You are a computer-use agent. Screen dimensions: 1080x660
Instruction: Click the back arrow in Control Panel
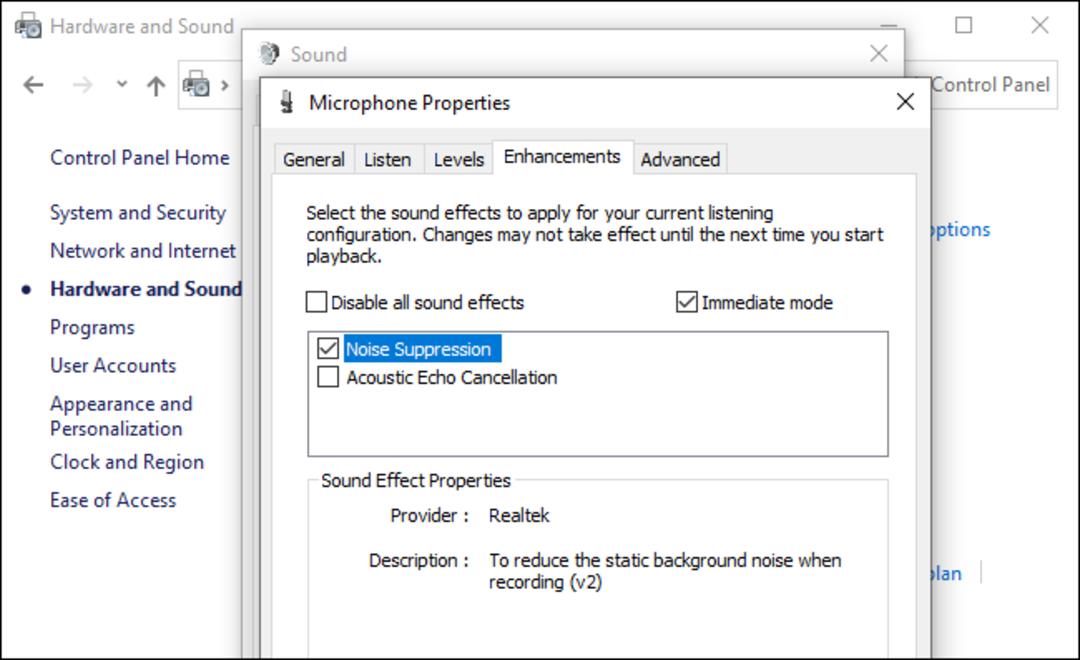33,85
